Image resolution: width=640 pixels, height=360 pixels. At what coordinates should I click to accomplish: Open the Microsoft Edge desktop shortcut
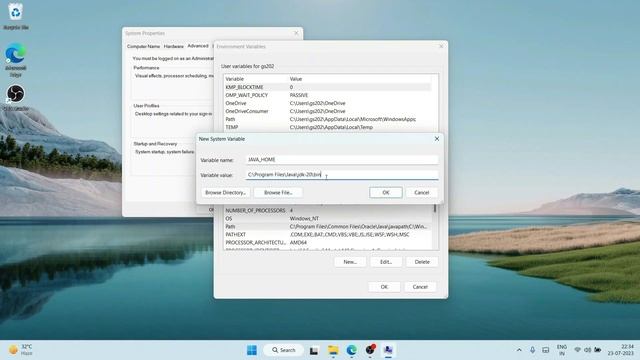[16, 60]
